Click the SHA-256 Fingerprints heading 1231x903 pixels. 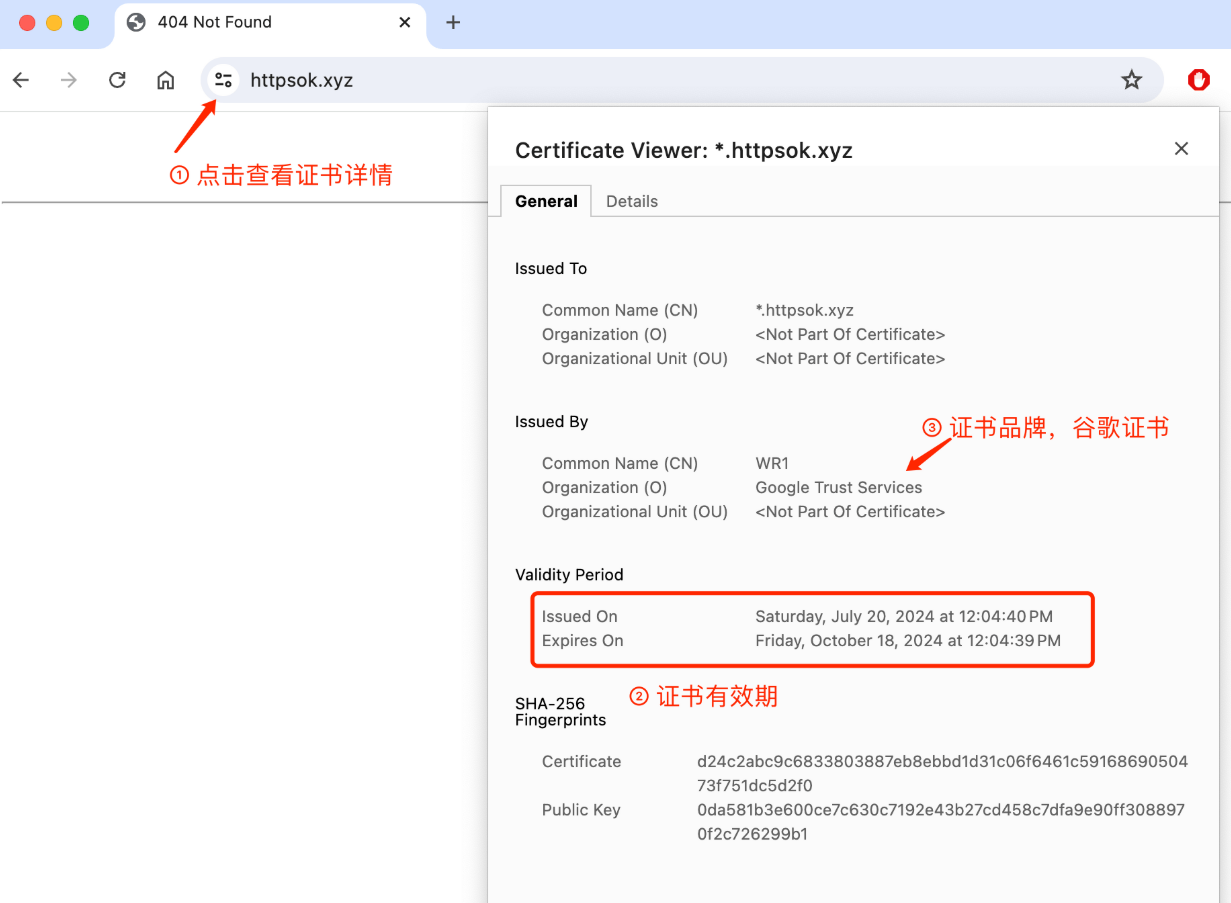560,712
